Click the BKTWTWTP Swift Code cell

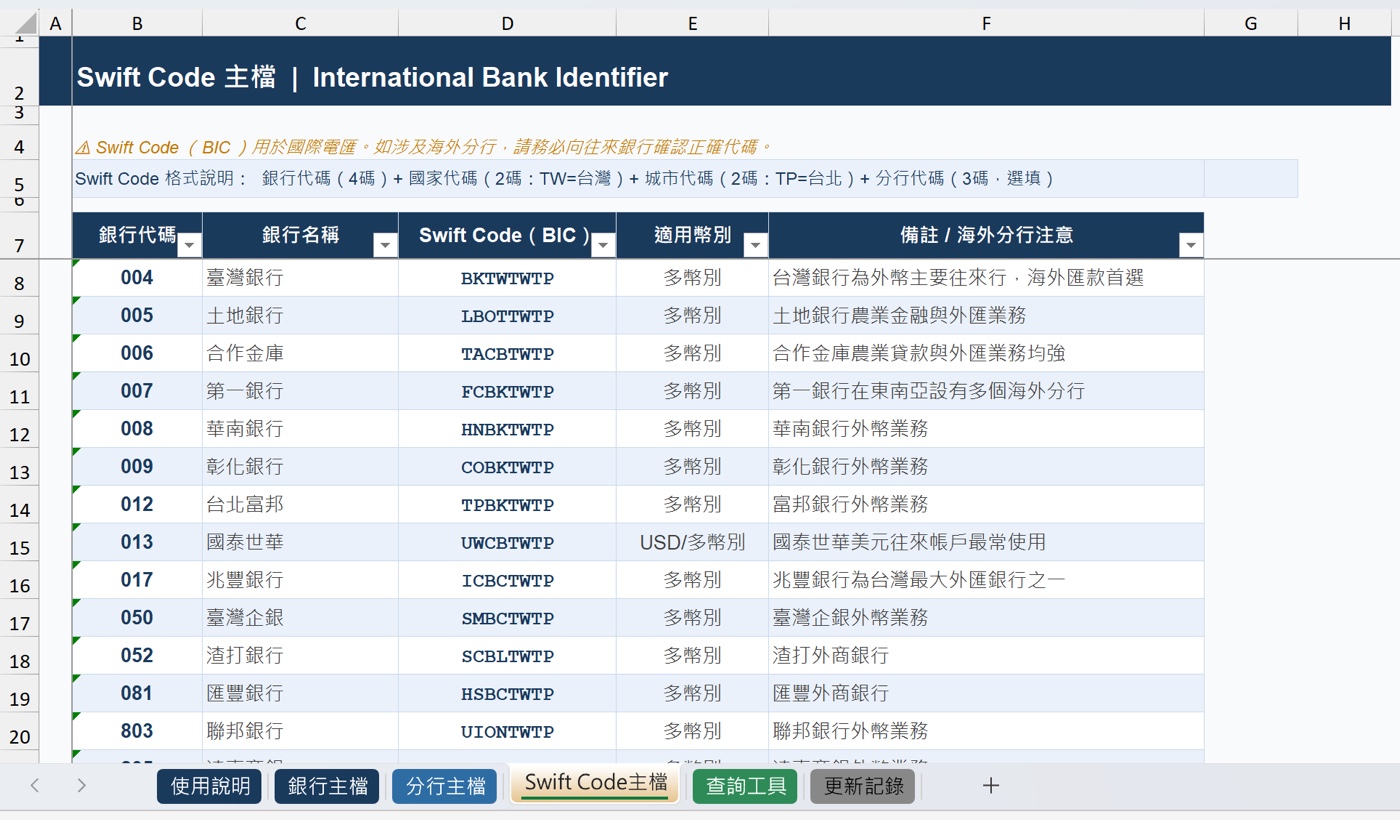(507, 278)
